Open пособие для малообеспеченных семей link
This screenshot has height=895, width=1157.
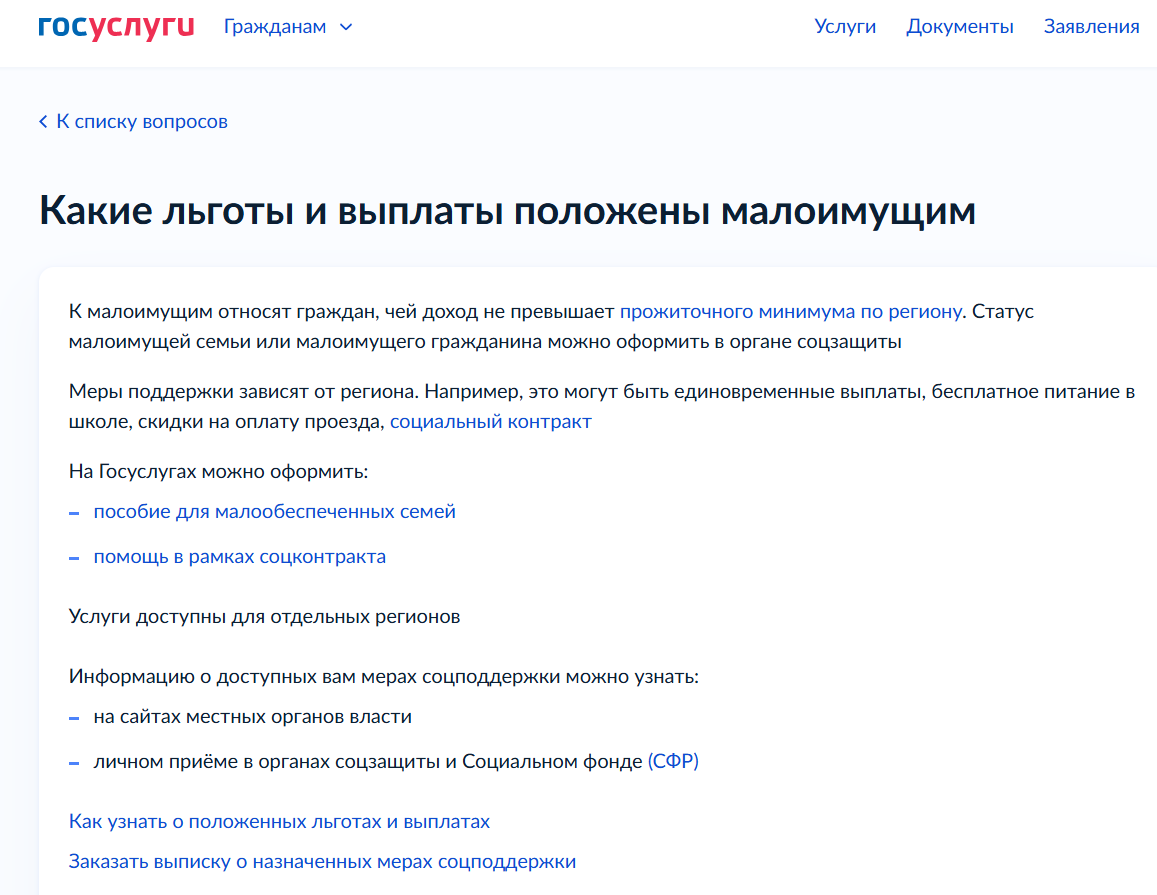click(x=274, y=511)
